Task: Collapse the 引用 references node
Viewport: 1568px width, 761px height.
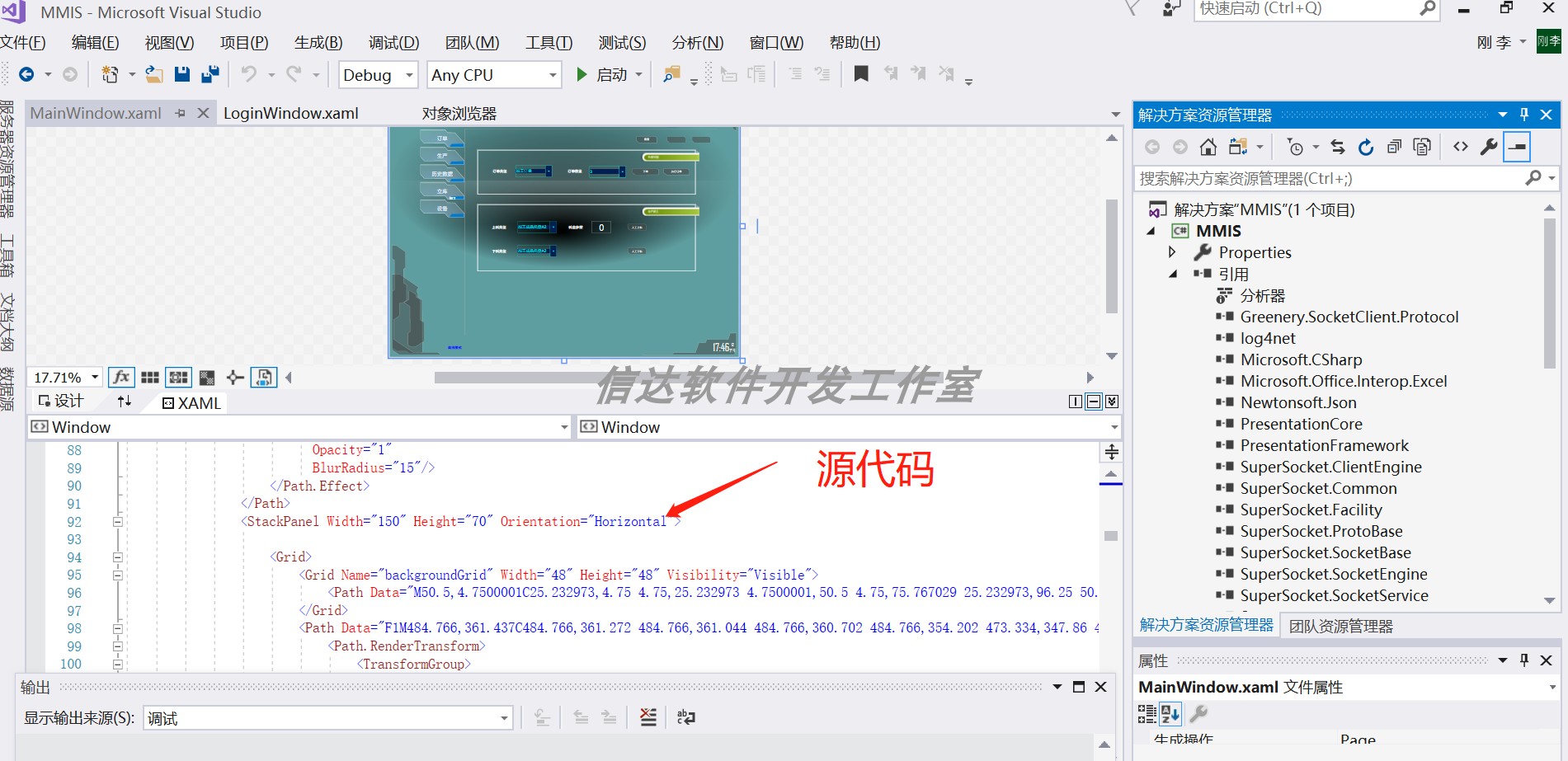Action: point(1171,274)
